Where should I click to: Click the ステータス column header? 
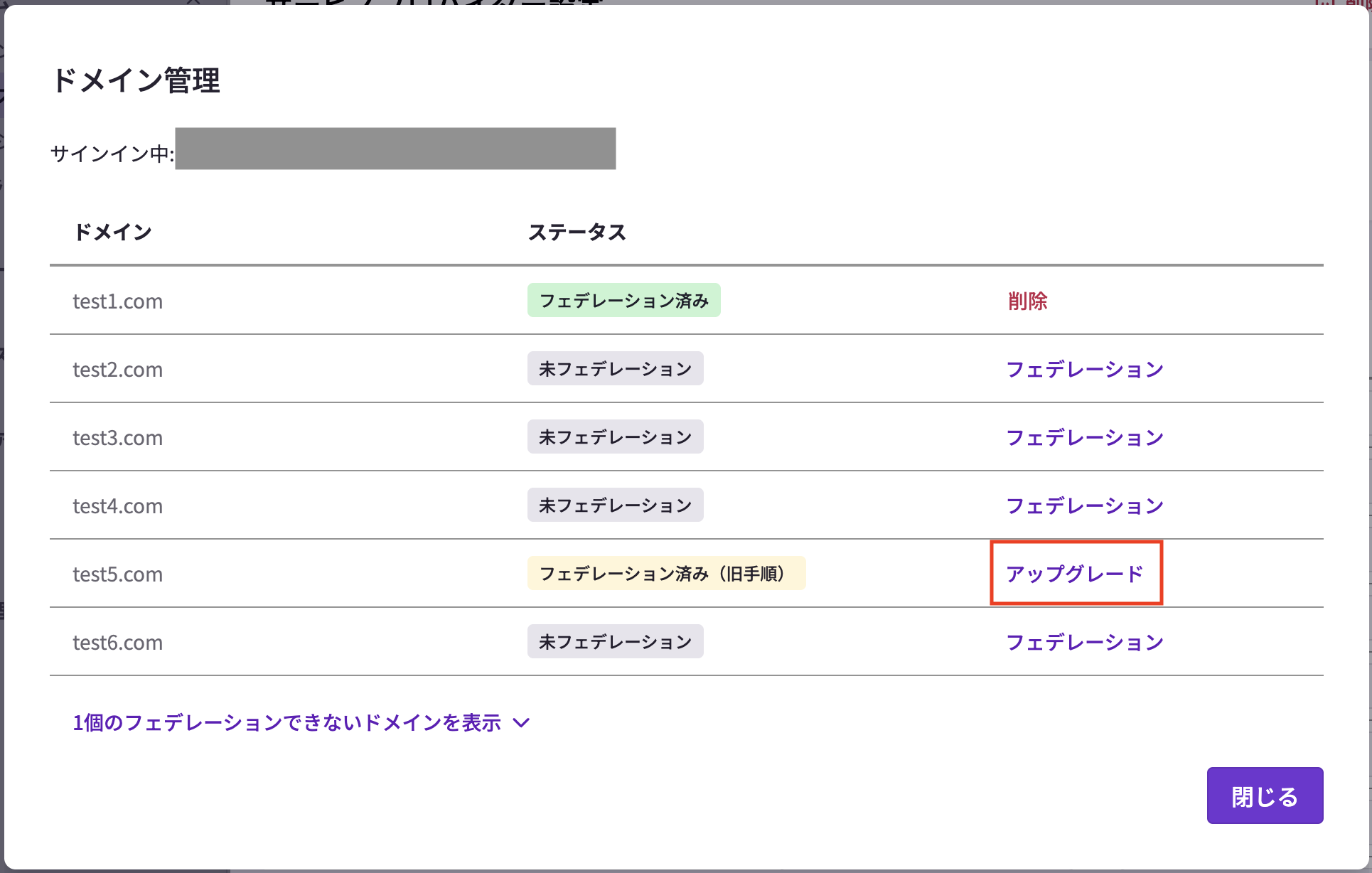578,231
